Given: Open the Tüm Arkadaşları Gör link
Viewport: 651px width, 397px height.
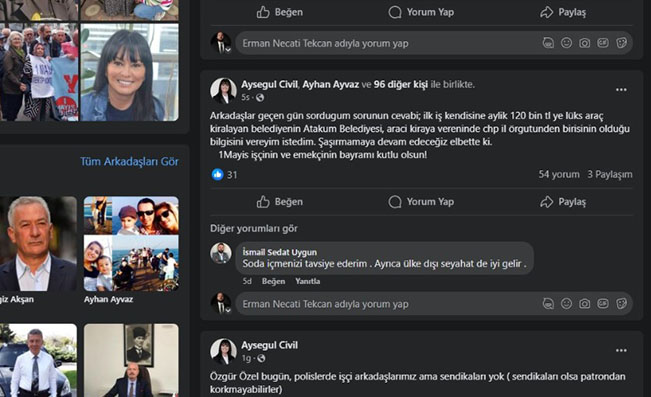Looking at the screenshot, I should pos(129,162).
